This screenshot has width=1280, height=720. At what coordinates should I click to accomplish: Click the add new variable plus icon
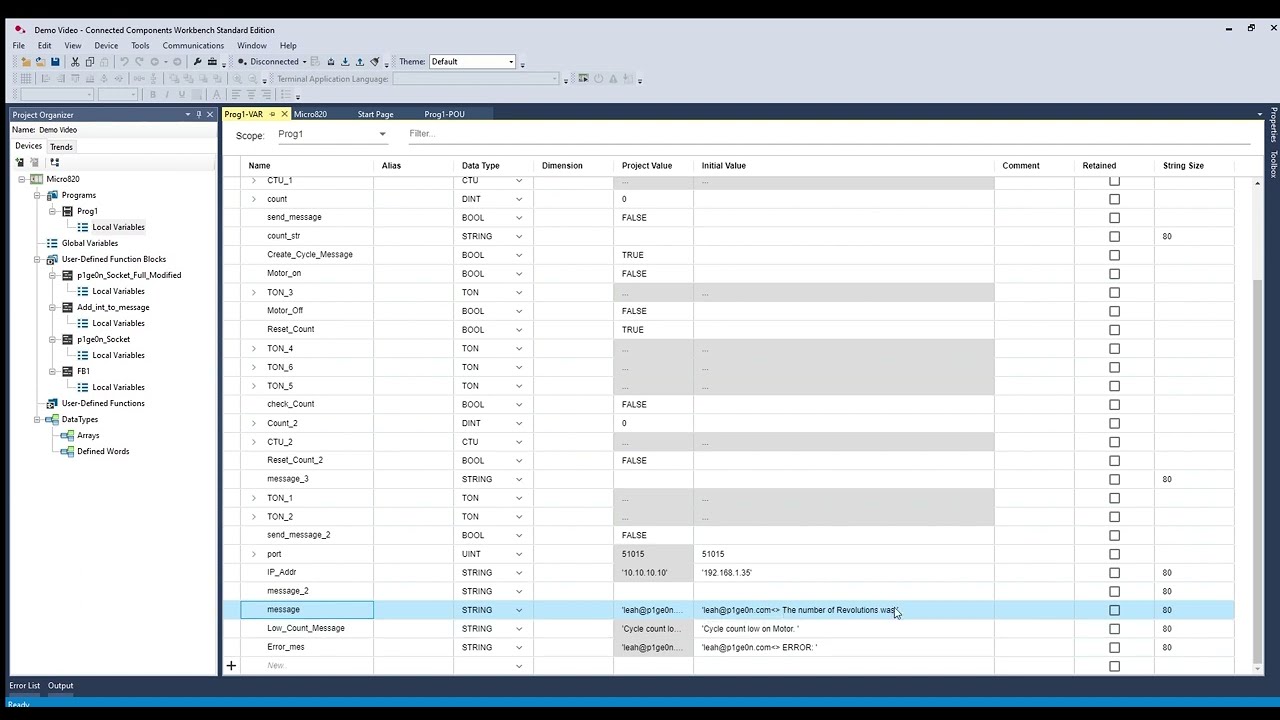click(x=231, y=666)
